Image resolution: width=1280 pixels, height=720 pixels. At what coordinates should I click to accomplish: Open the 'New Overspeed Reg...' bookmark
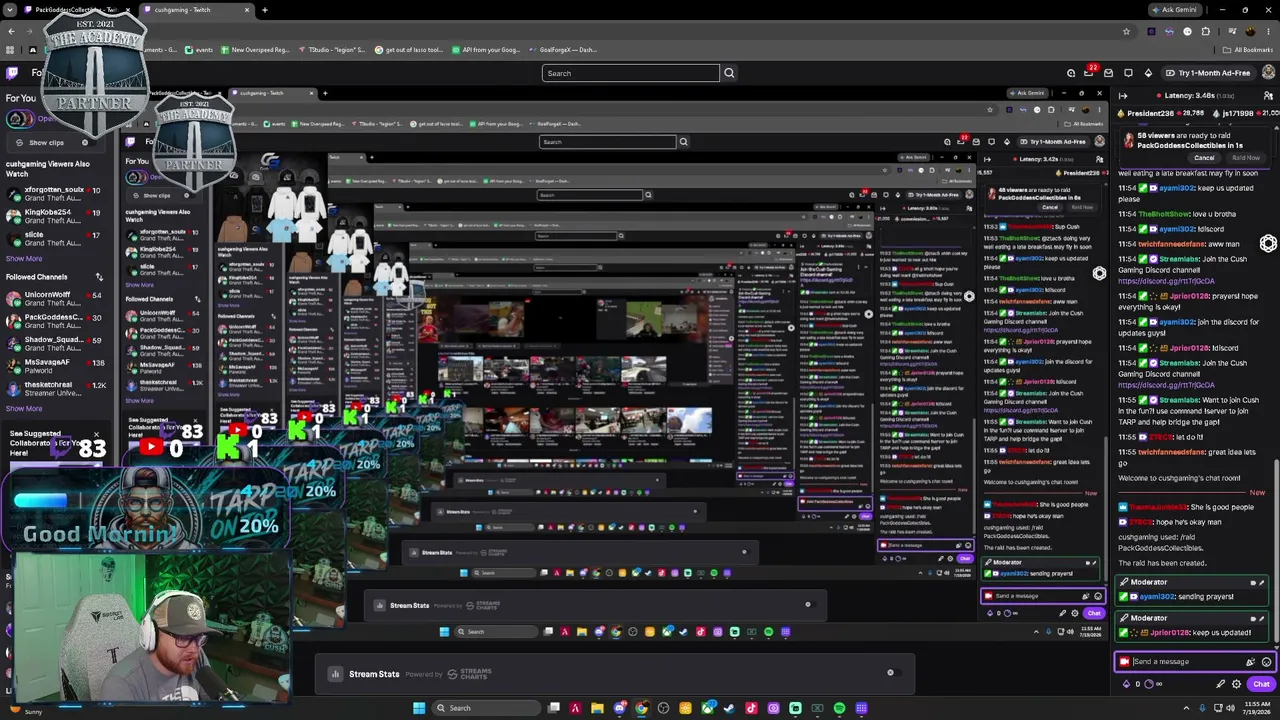tap(254, 50)
